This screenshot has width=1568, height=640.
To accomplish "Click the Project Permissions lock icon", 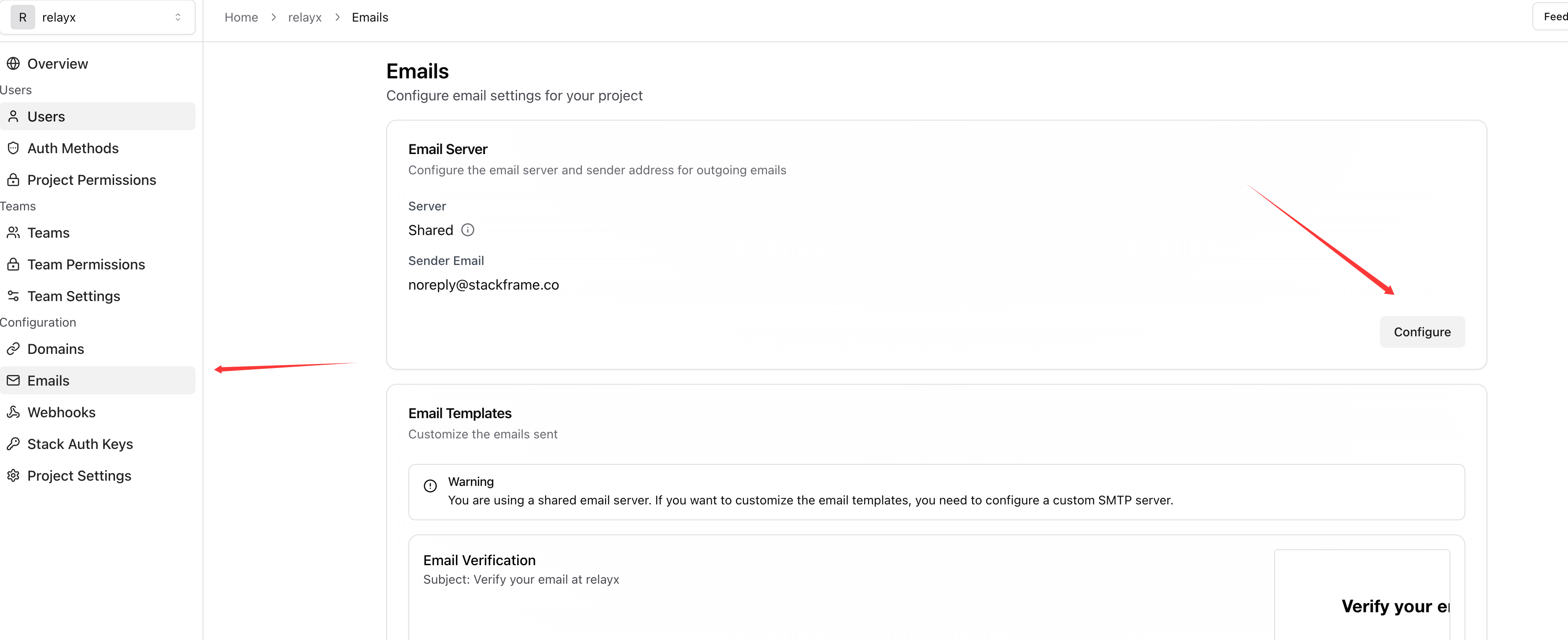I will [x=13, y=180].
